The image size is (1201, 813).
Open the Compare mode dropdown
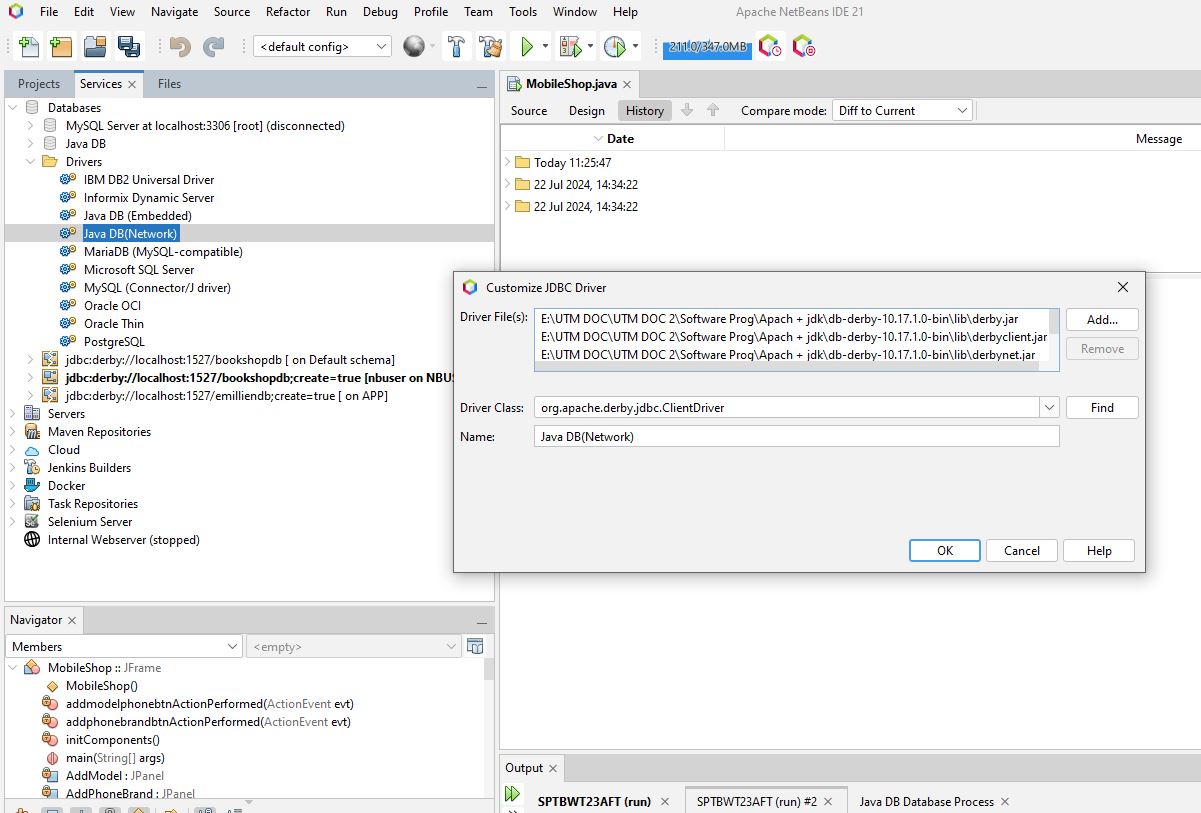(901, 111)
